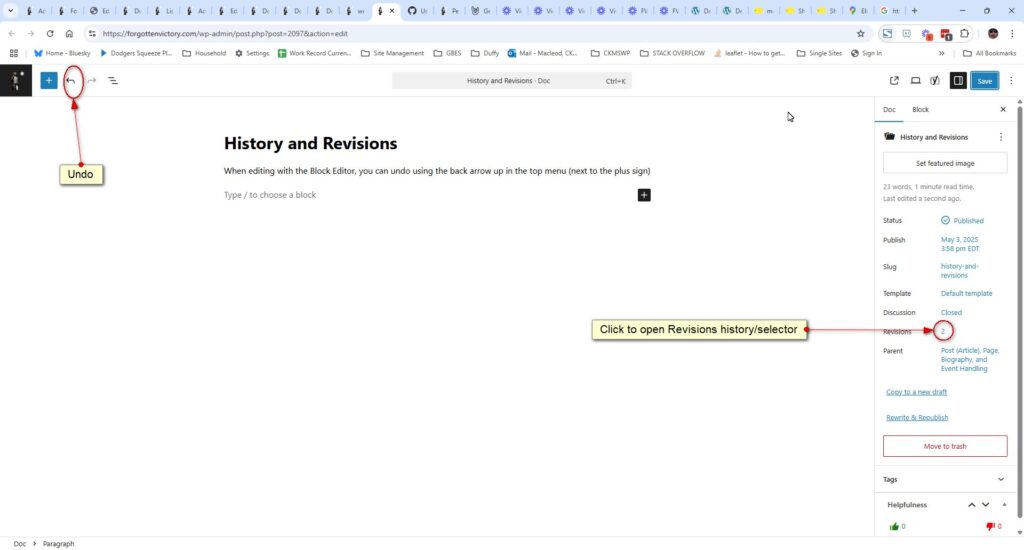Open the Revisions history showing 2

pyautogui.click(x=942, y=331)
